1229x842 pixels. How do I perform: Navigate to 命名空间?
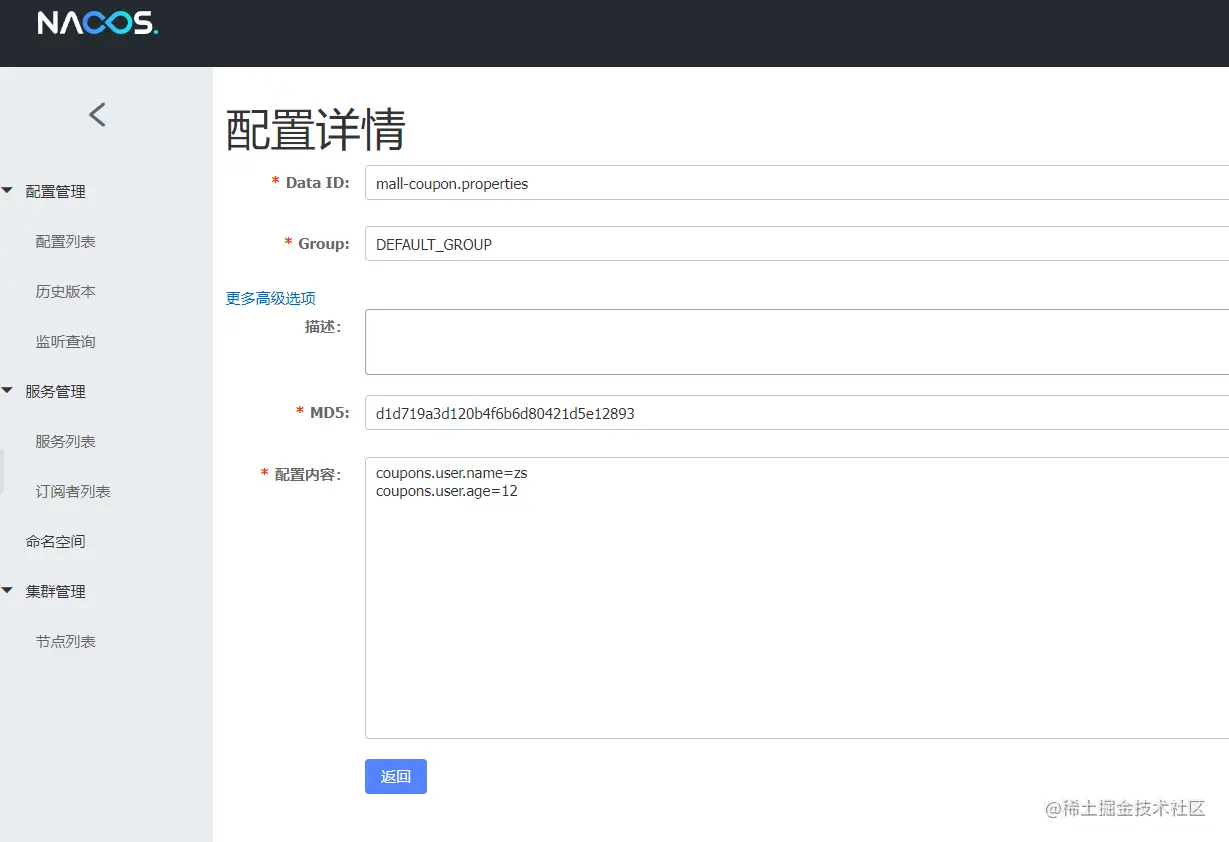click(56, 542)
